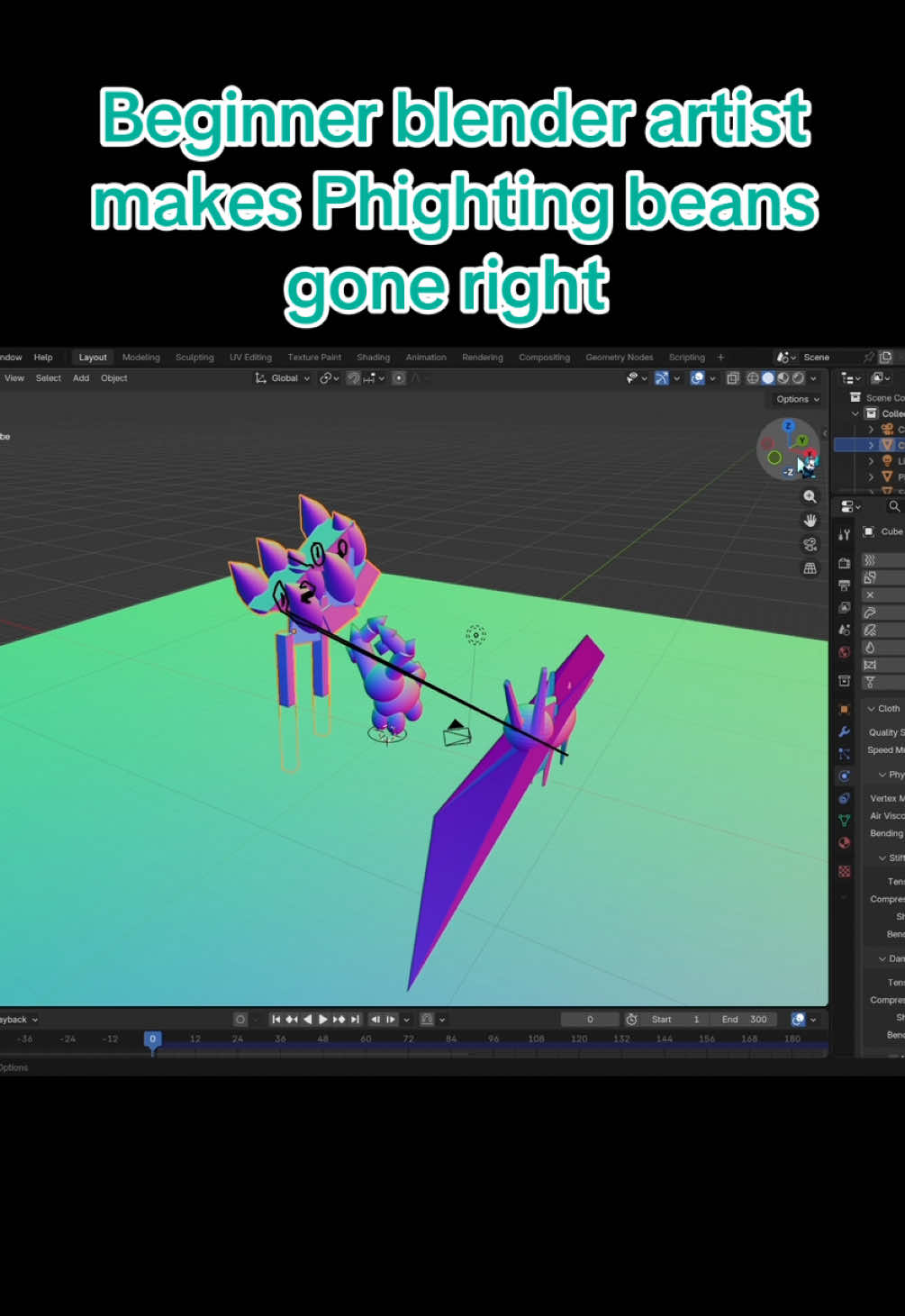Screen dimensions: 905x1316
Task: Click the search icon in Properties editor
Action: (x=894, y=506)
